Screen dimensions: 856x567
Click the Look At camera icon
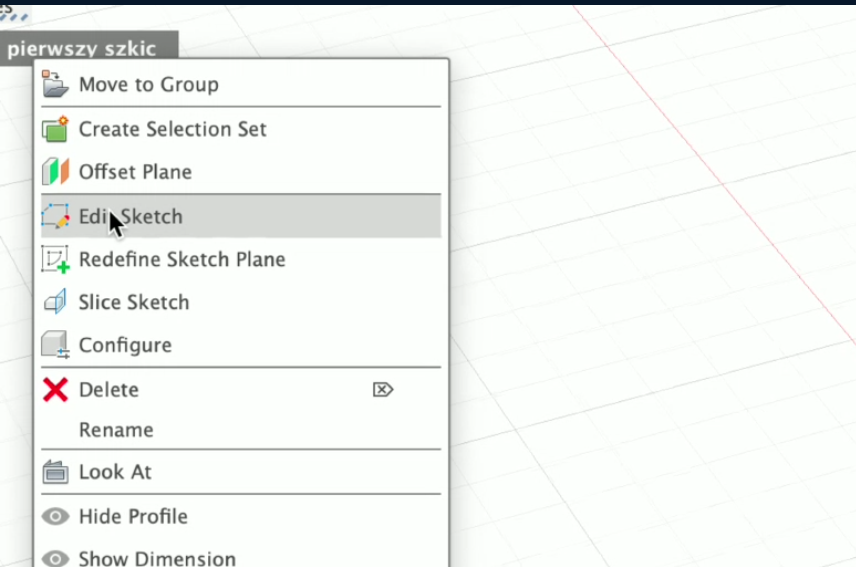(55, 472)
